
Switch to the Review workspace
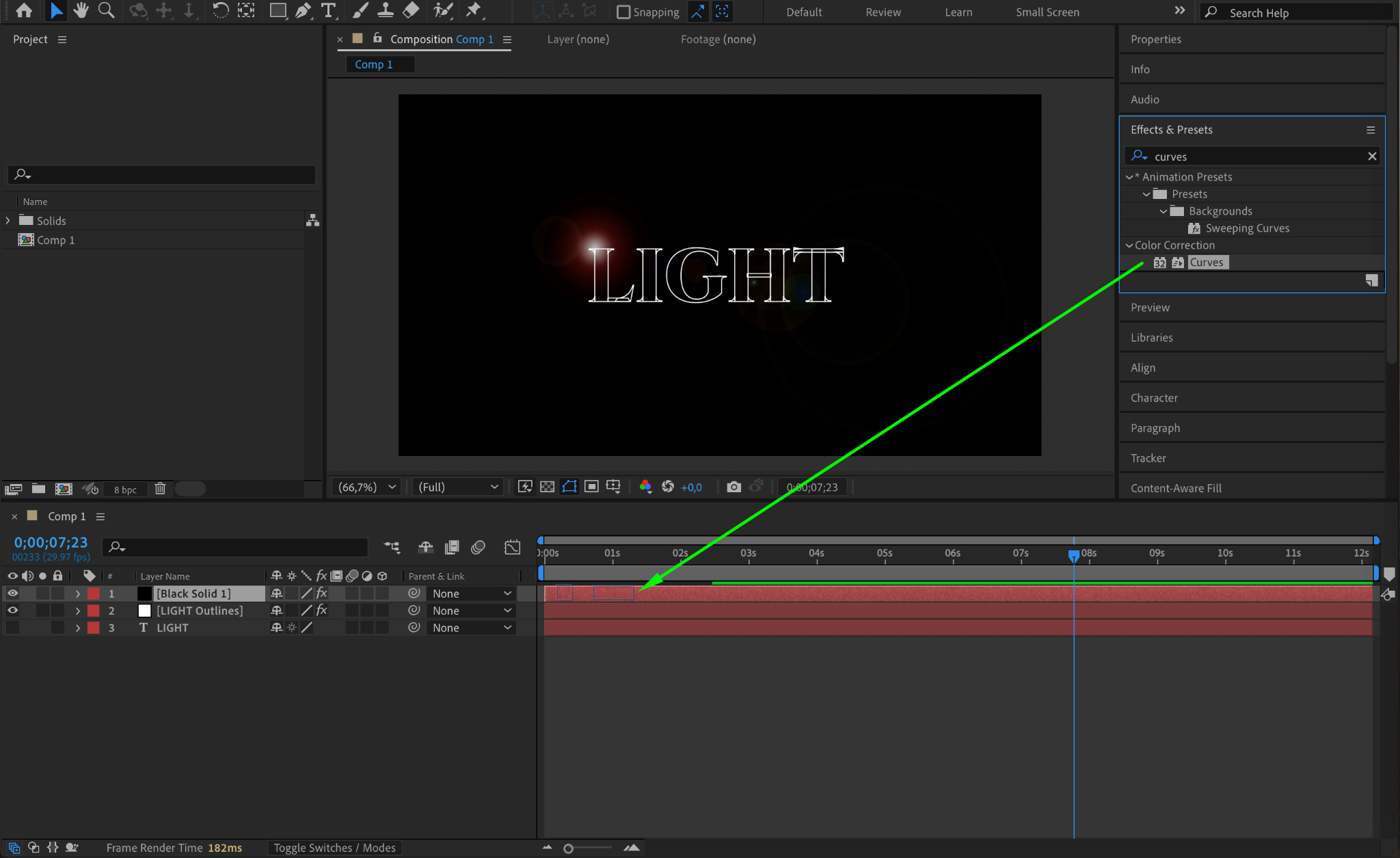click(883, 12)
